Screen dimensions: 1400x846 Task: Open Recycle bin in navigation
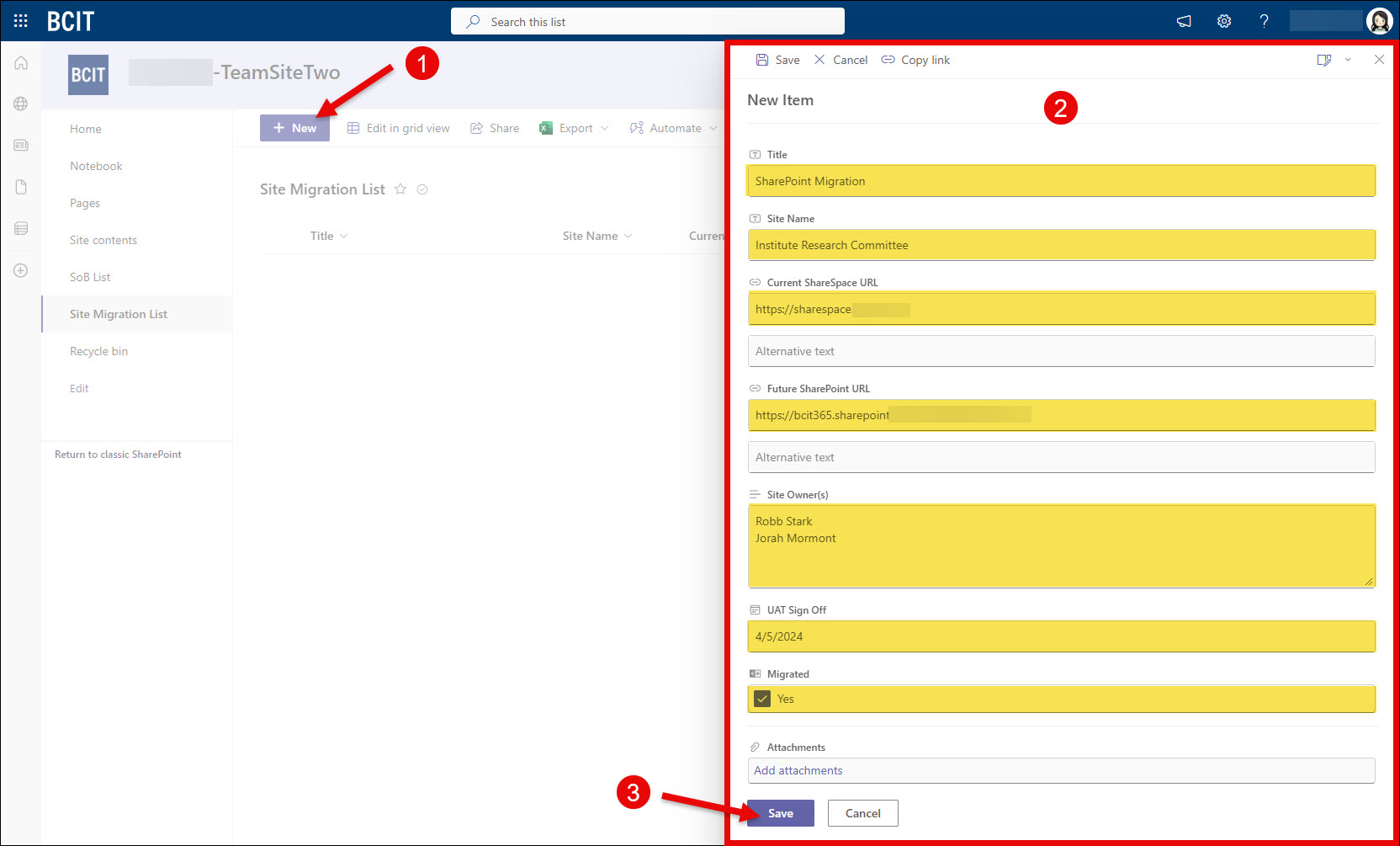click(x=99, y=351)
